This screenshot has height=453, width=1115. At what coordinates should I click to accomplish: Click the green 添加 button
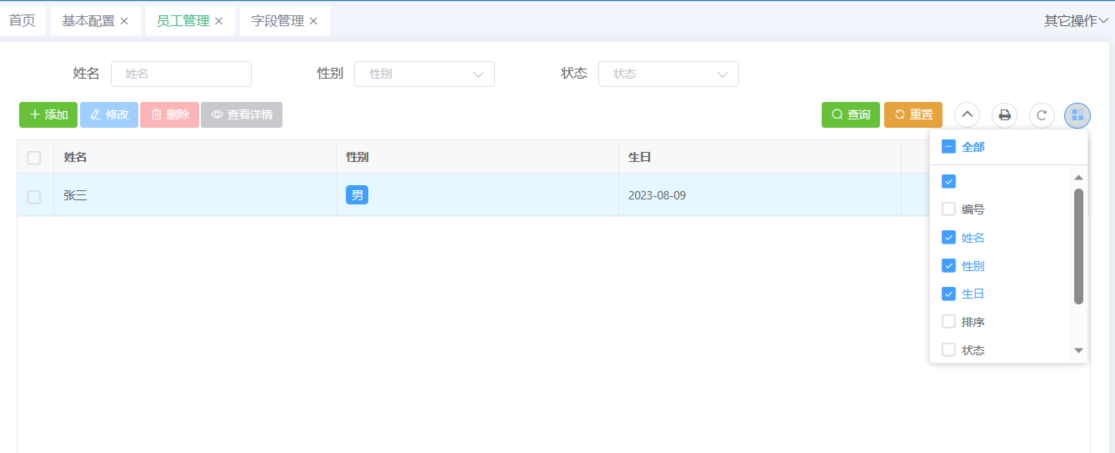tap(48, 115)
